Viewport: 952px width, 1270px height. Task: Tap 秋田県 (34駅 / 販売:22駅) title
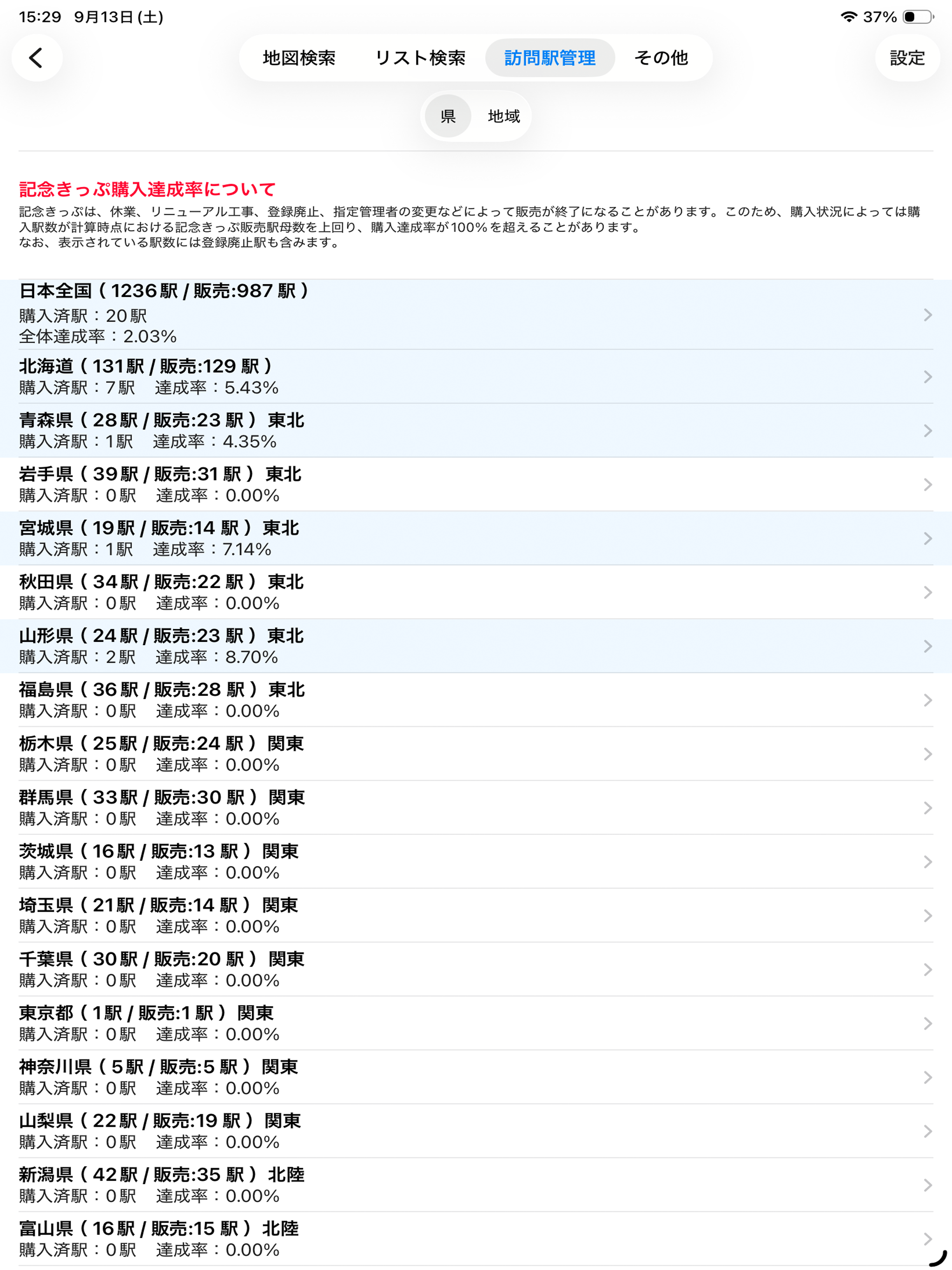pyautogui.click(x=161, y=582)
